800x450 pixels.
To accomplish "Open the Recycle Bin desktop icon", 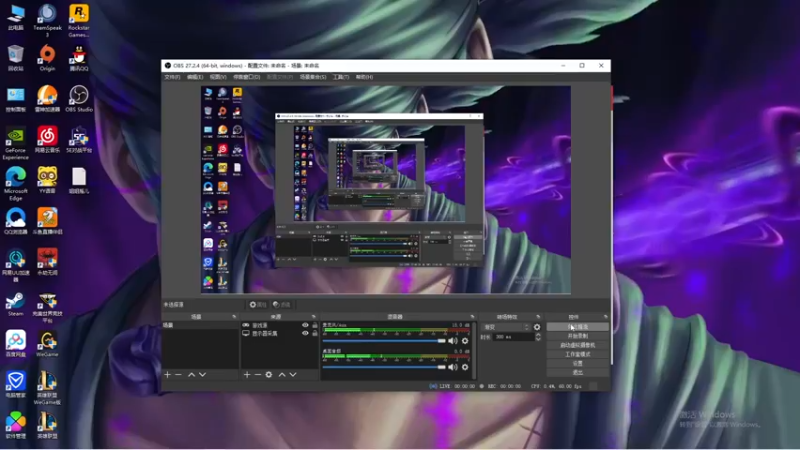I will coord(15,58).
